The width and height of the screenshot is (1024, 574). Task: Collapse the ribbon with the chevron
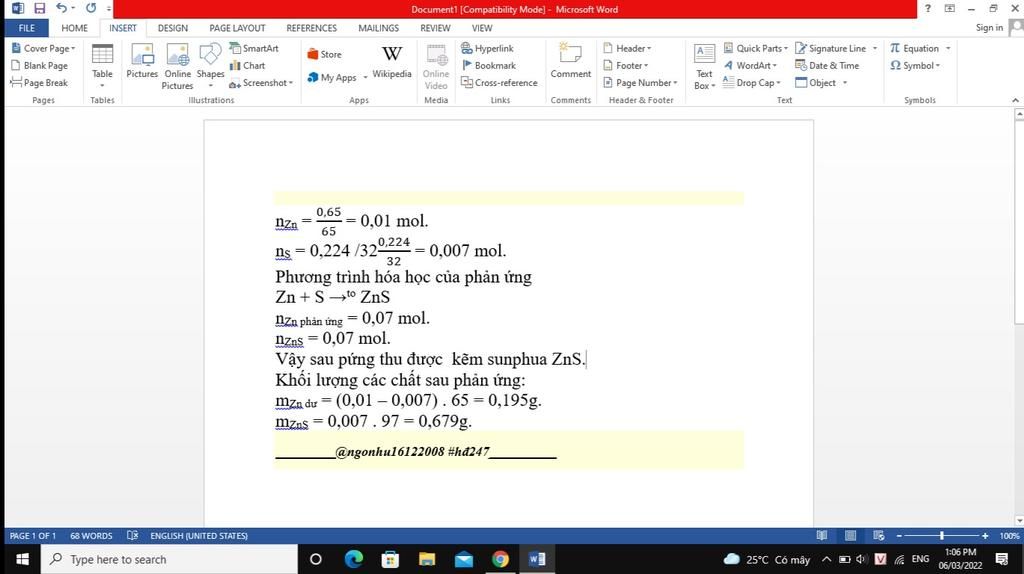pos(1015,100)
